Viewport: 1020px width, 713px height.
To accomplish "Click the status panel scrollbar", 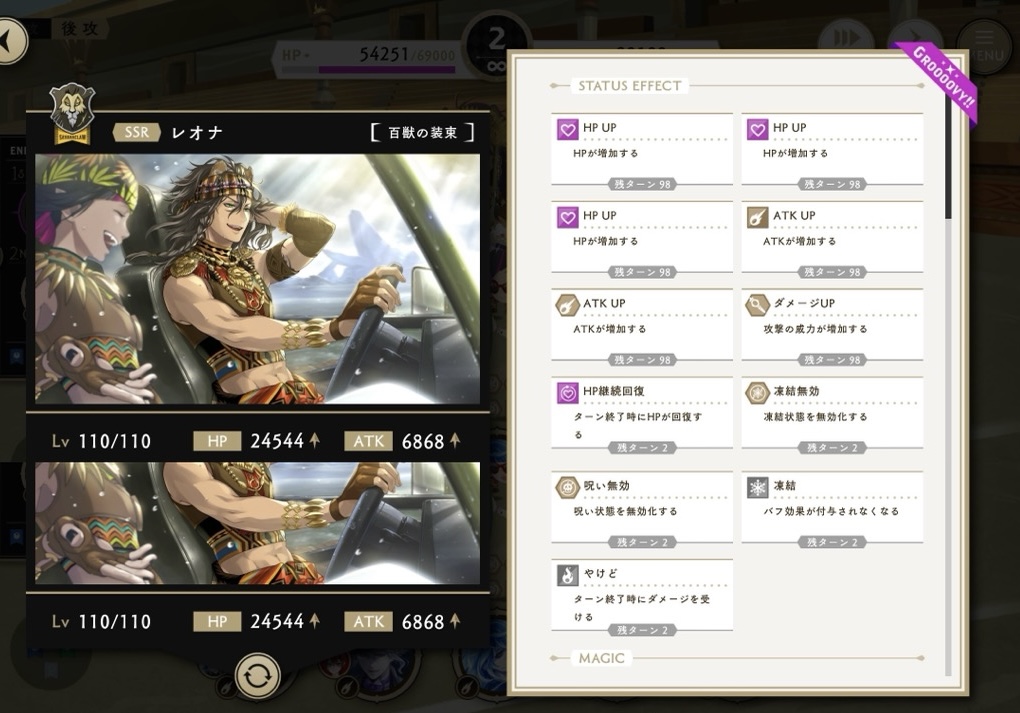I will tap(948, 384).
